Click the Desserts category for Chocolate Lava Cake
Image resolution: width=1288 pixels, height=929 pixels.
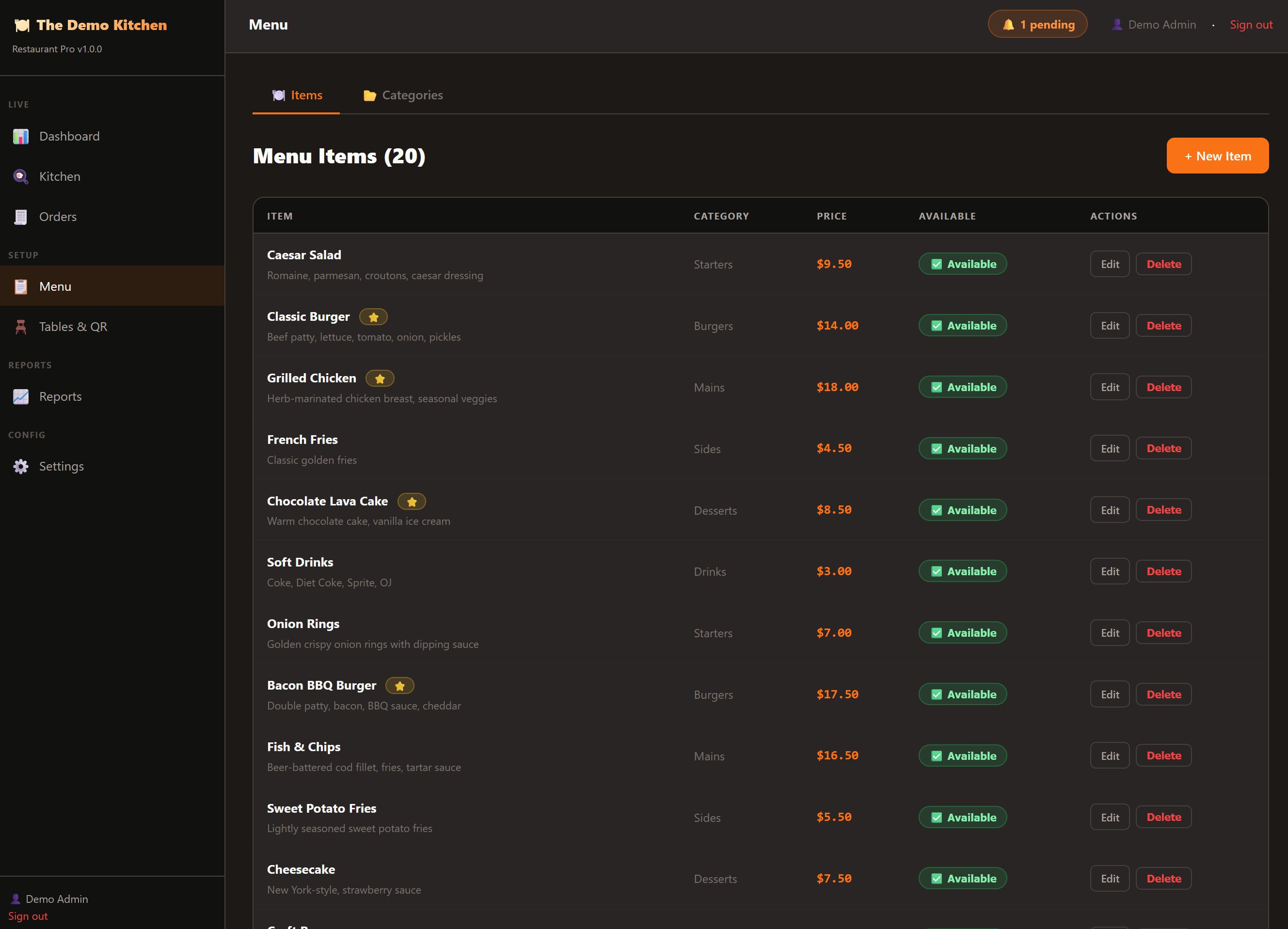(x=715, y=511)
